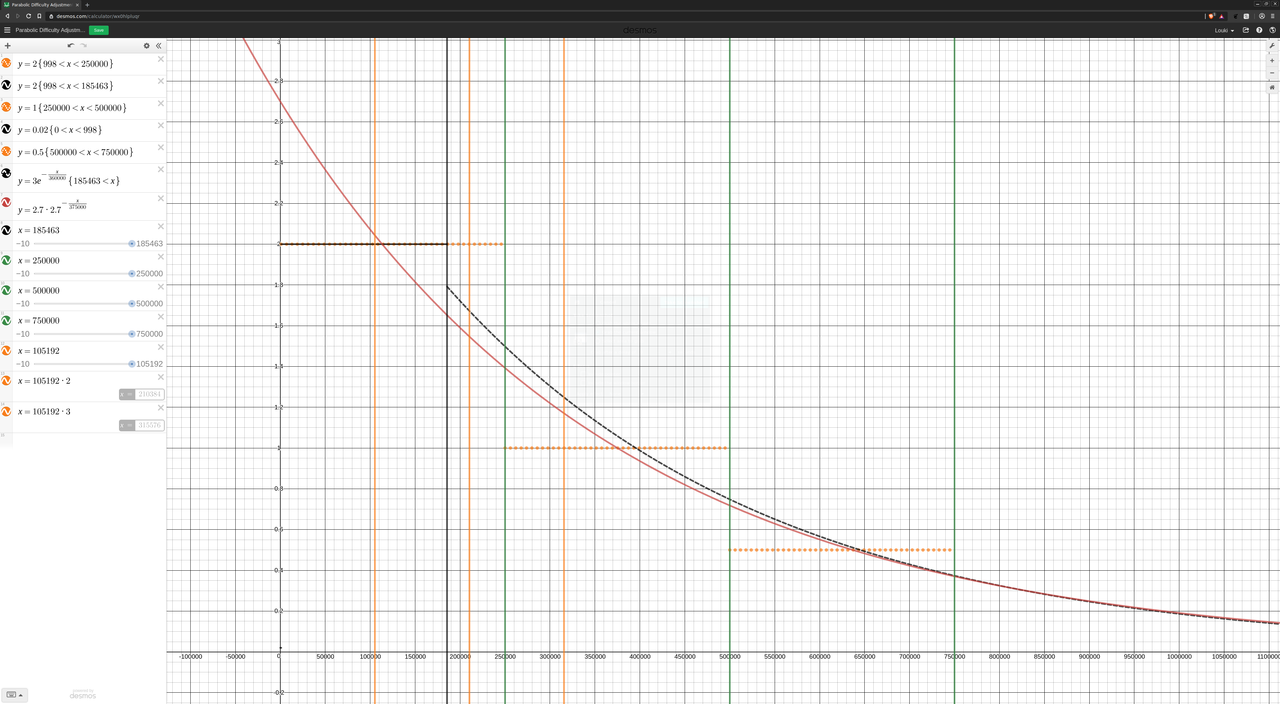This screenshot has height=704, width=1280.
Task: Hide the x=500000 green line
Action: (x=6, y=290)
